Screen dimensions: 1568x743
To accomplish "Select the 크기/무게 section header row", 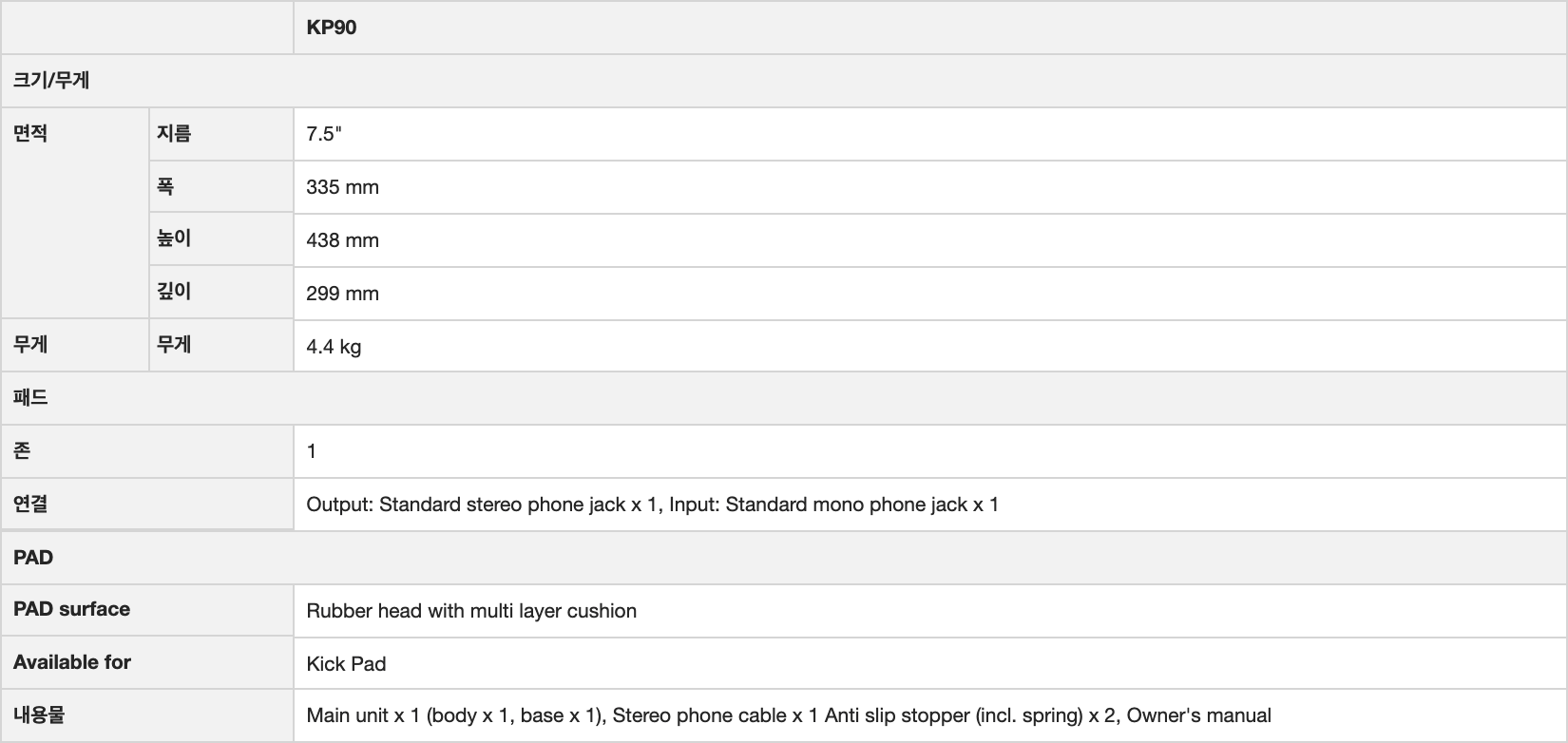I will tap(51, 81).
